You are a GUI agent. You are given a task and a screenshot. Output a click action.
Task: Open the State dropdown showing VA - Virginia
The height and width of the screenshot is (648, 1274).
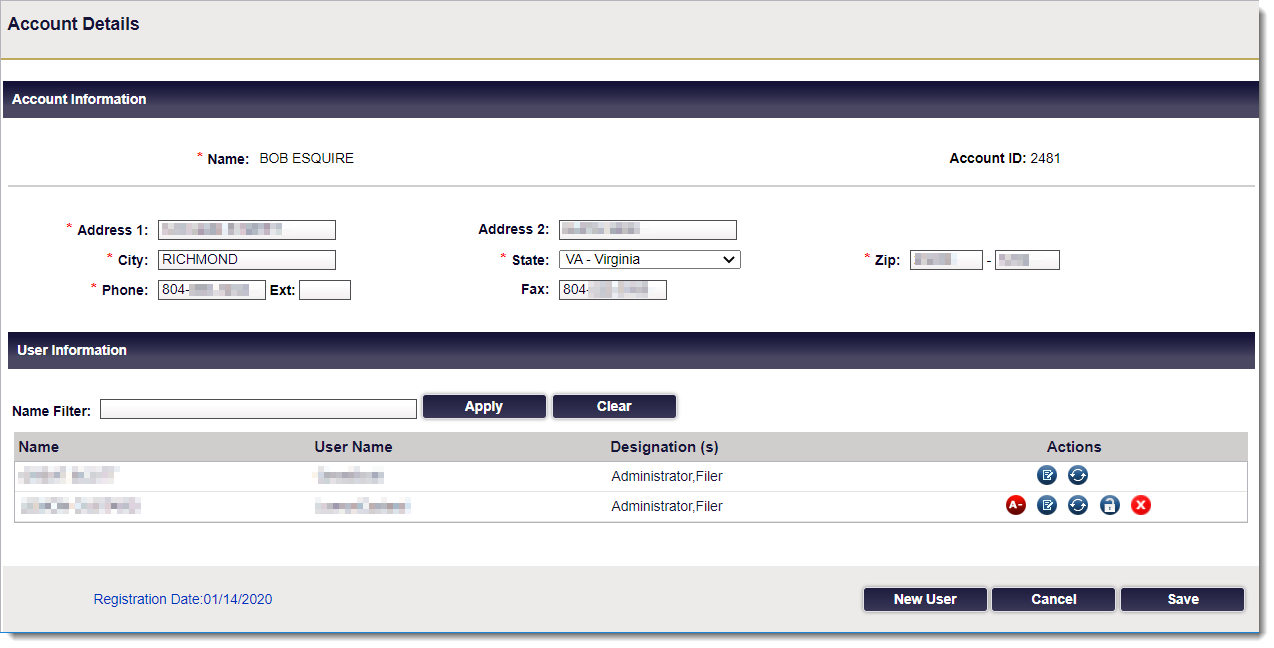point(649,260)
